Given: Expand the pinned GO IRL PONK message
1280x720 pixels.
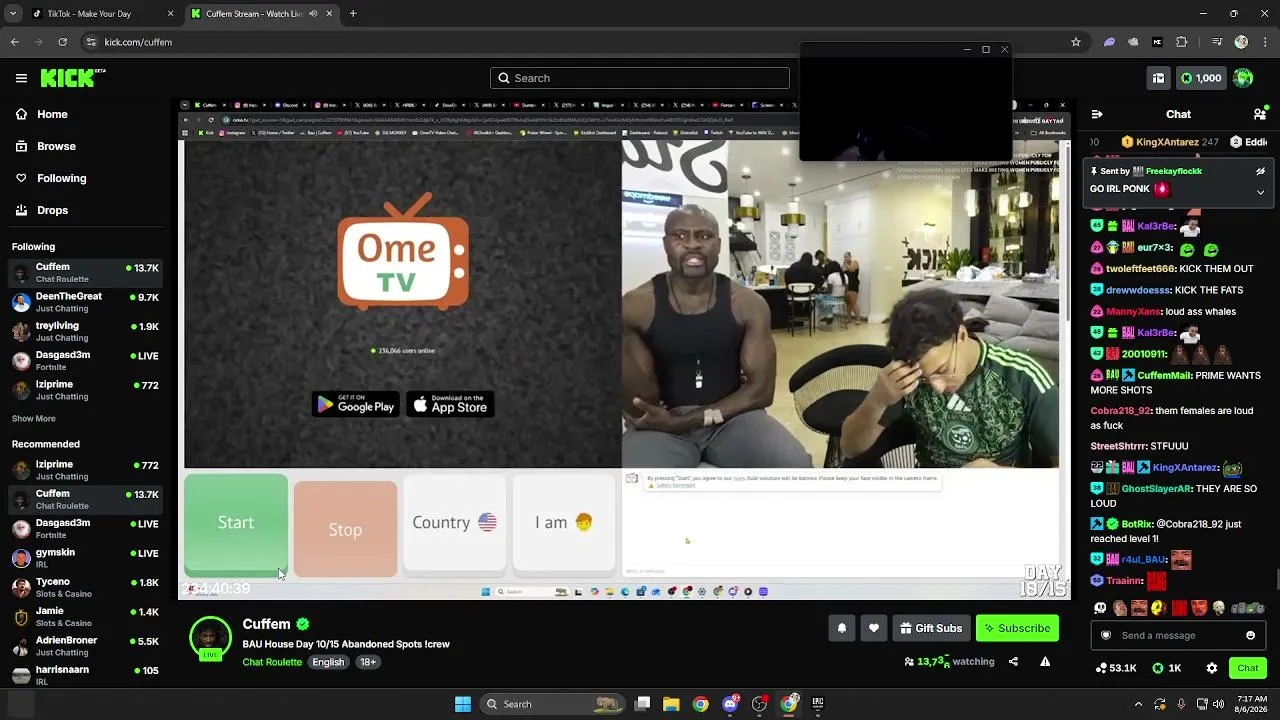Looking at the screenshot, I should [1260, 191].
